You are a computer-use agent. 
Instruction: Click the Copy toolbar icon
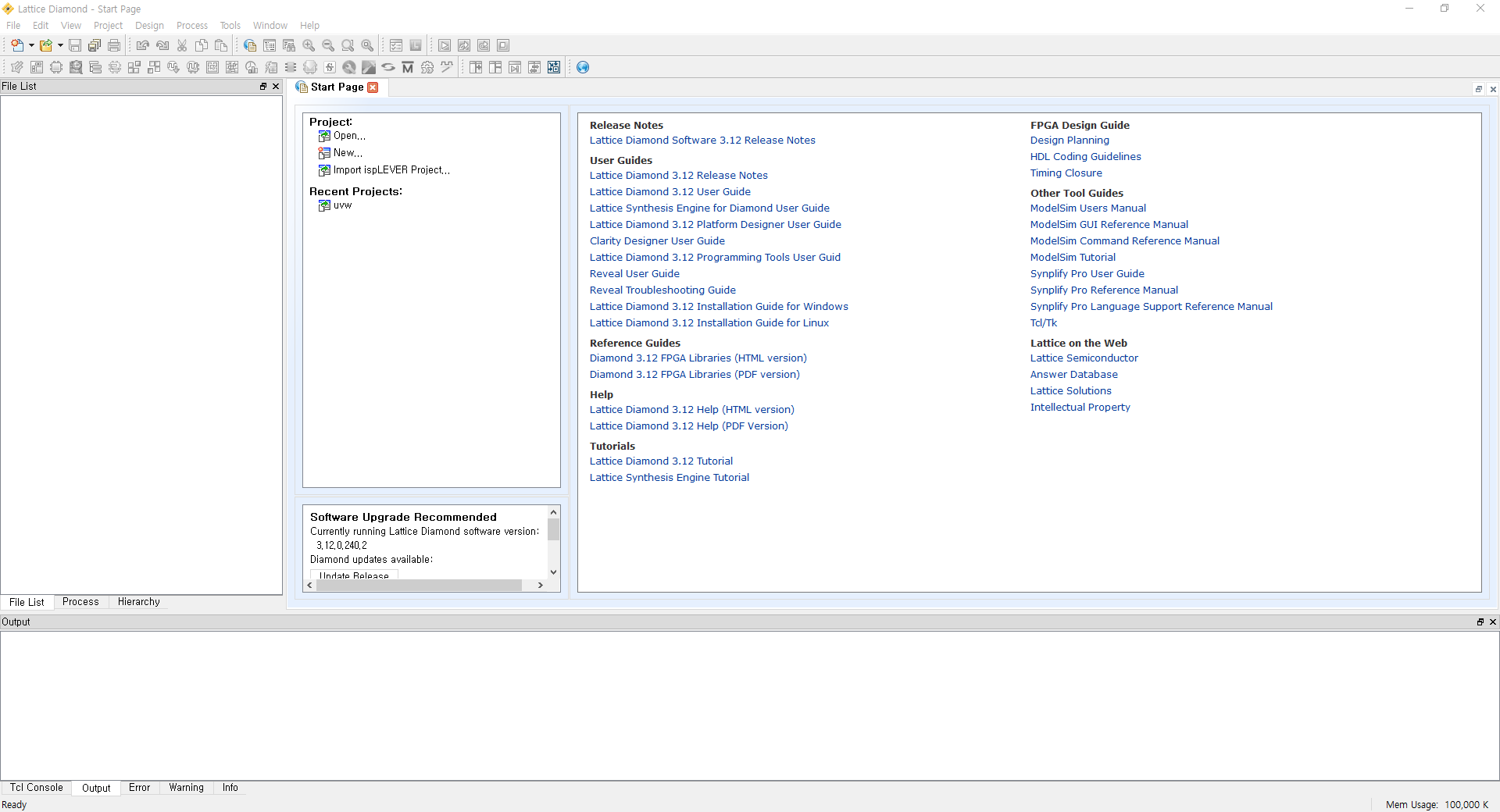tap(202, 45)
